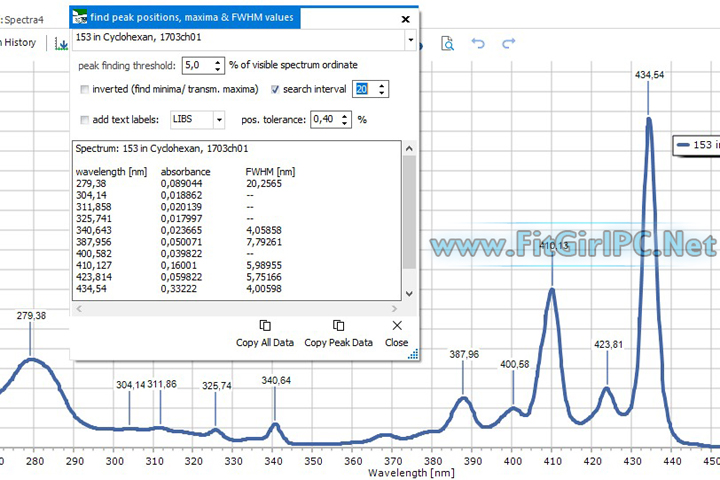The height and width of the screenshot is (480, 720).
Task: Open the LIBS text labels dropdown
Action: coord(218,119)
